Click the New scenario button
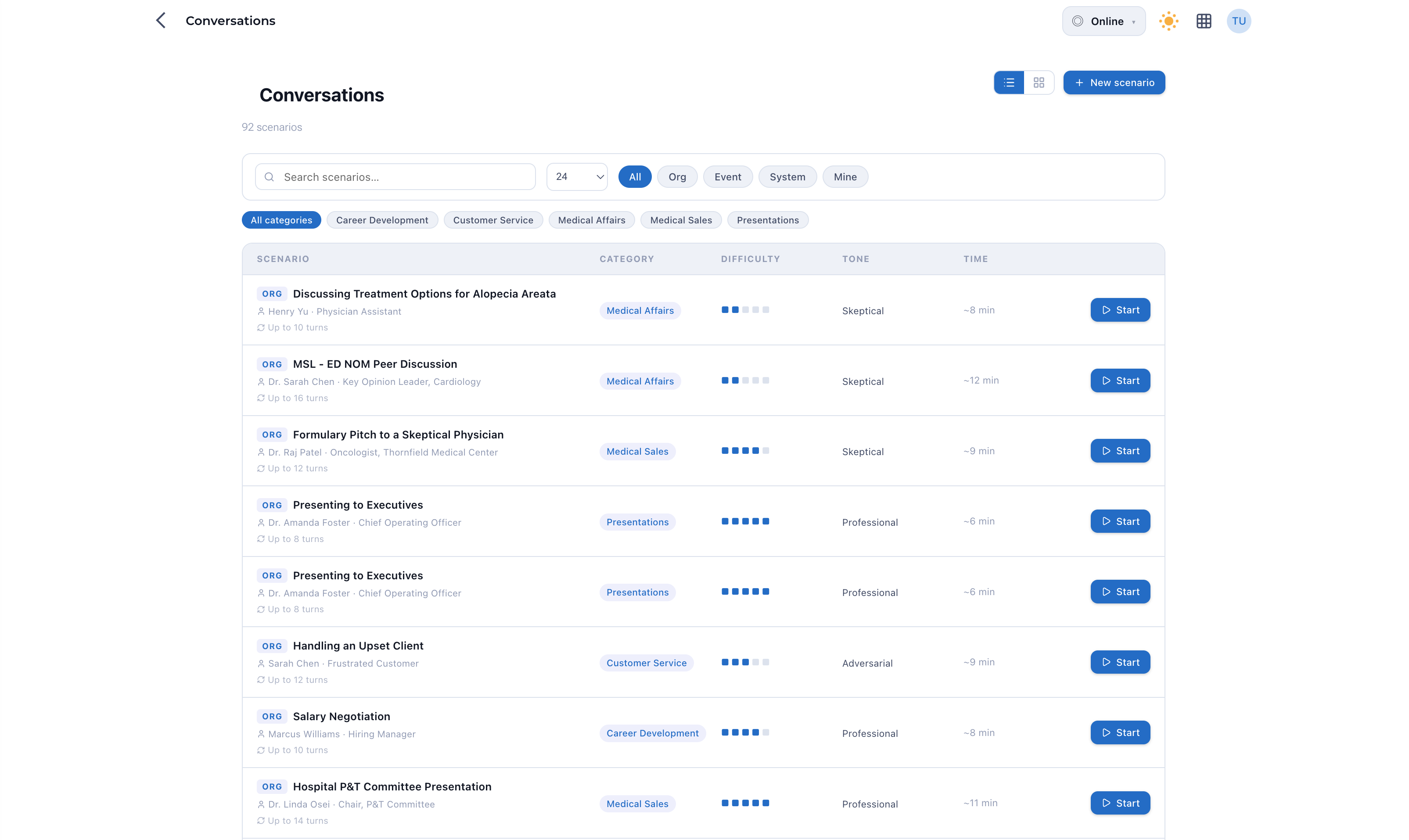 [1113, 82]
